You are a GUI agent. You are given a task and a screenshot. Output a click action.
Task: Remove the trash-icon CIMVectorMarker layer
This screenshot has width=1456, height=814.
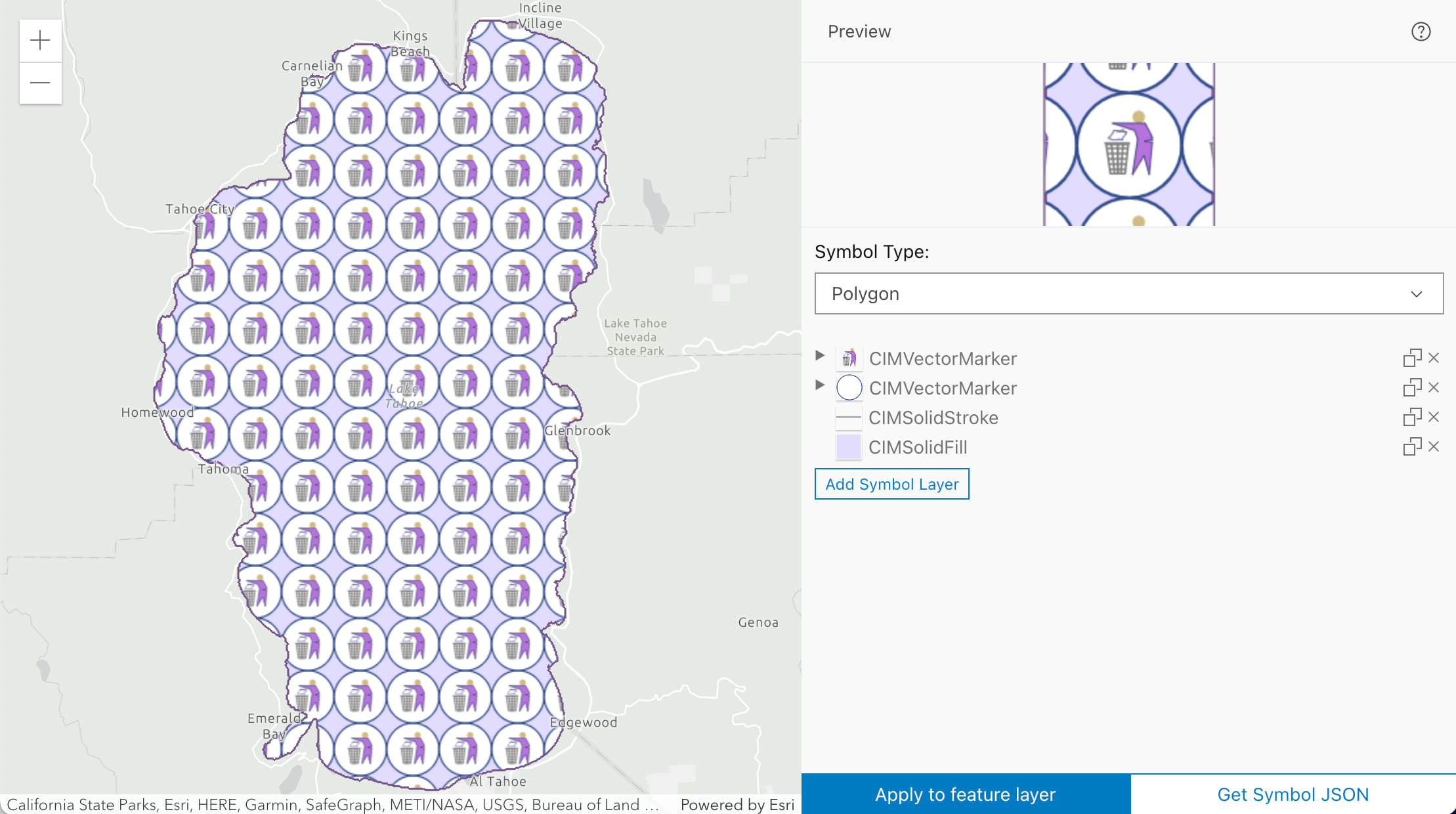1434,358
